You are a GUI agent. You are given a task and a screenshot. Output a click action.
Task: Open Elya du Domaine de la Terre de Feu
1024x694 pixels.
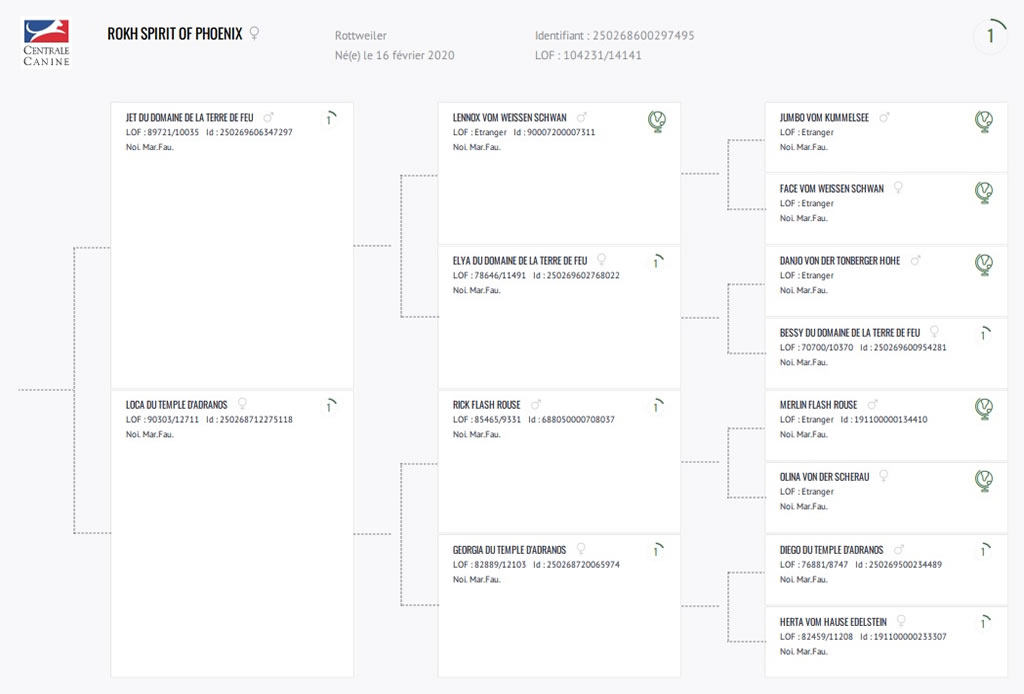tap(520, 260)
